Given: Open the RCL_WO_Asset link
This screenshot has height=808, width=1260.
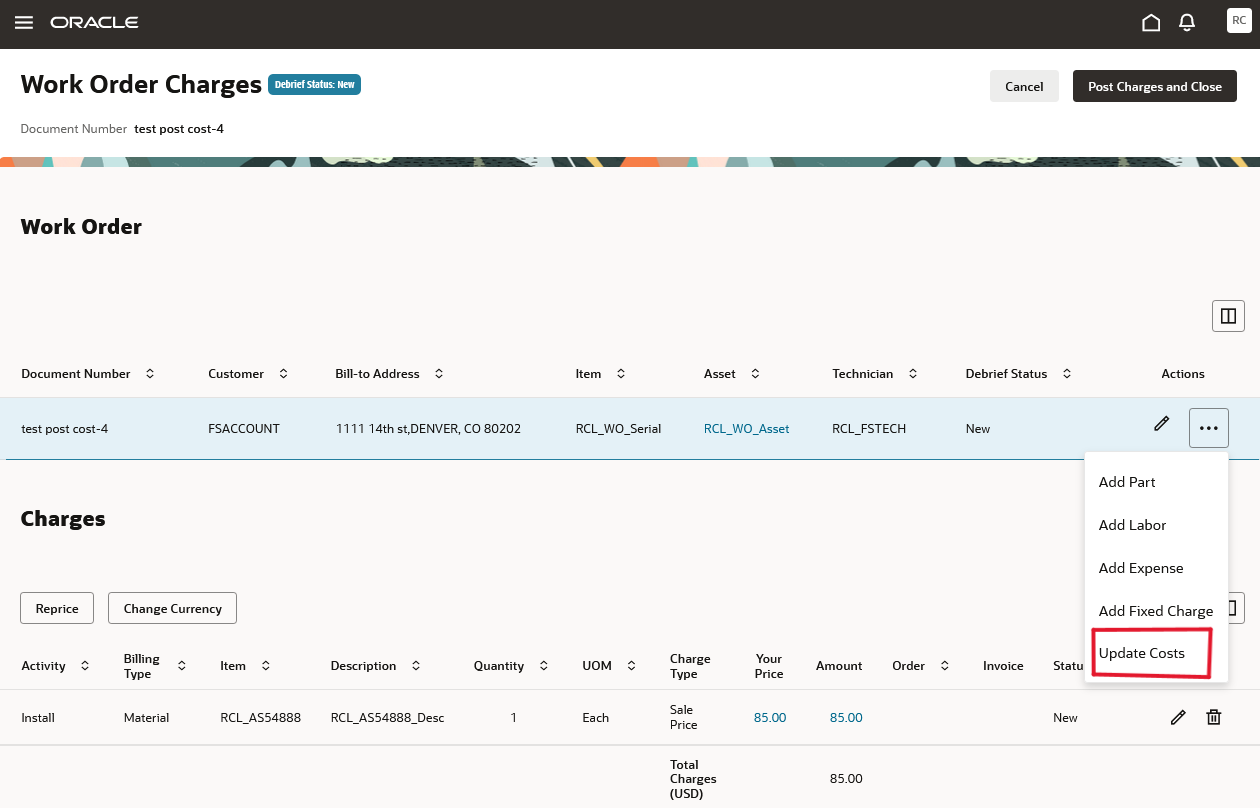Looking at the screenshot, I should (746, 428).
